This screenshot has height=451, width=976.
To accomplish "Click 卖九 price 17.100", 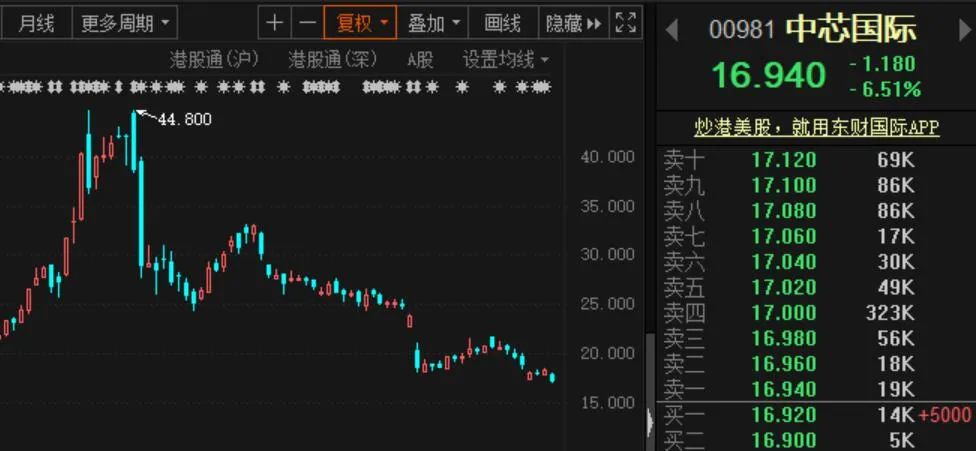I will click(784, 185).
